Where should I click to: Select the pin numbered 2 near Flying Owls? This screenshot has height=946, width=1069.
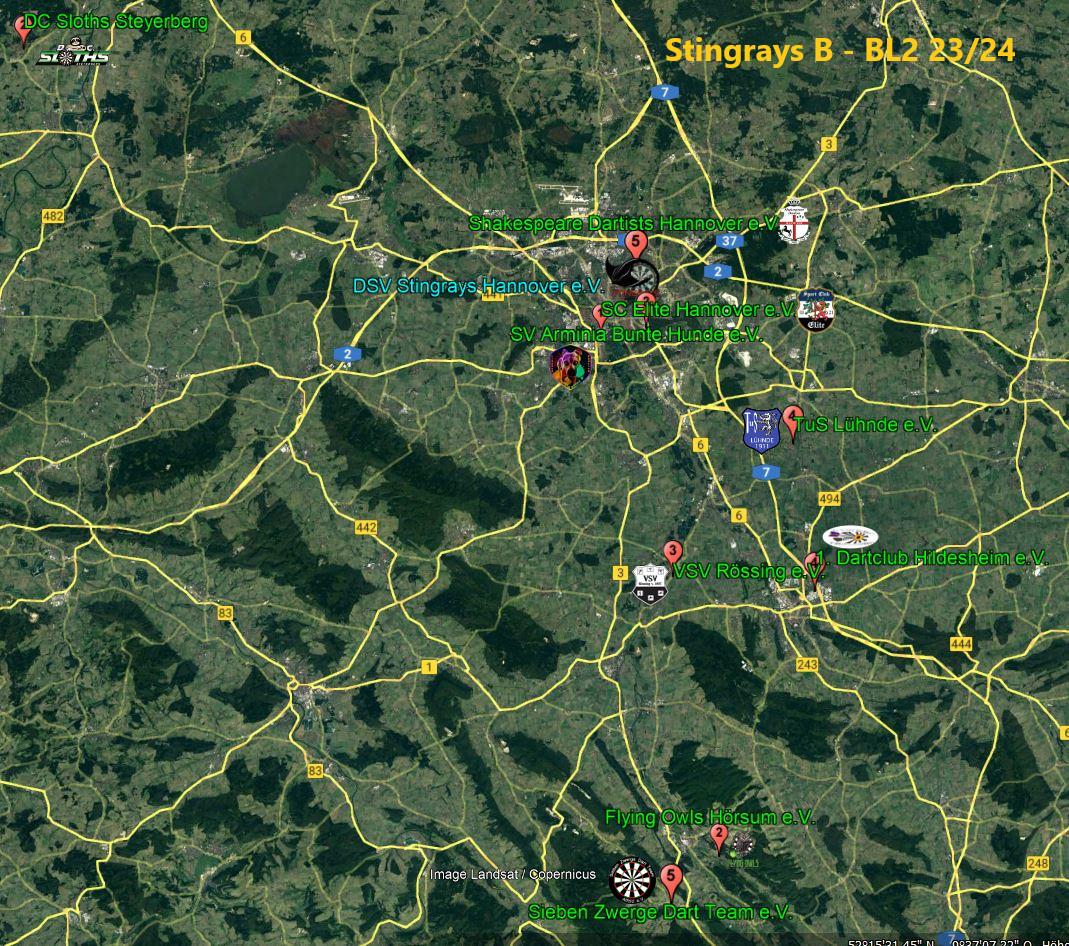tap(719, 834)
